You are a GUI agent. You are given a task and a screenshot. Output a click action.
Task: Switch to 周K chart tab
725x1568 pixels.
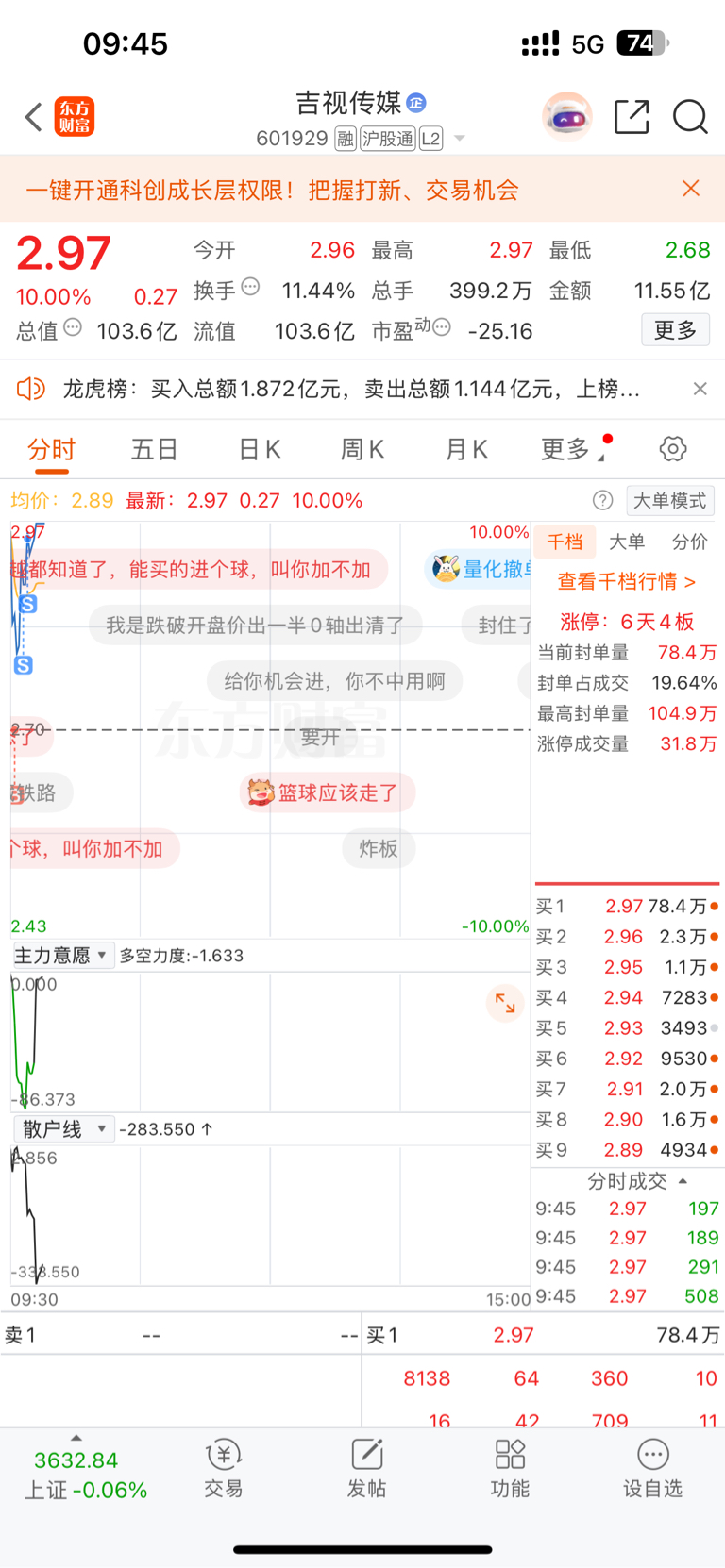(362, 450)
